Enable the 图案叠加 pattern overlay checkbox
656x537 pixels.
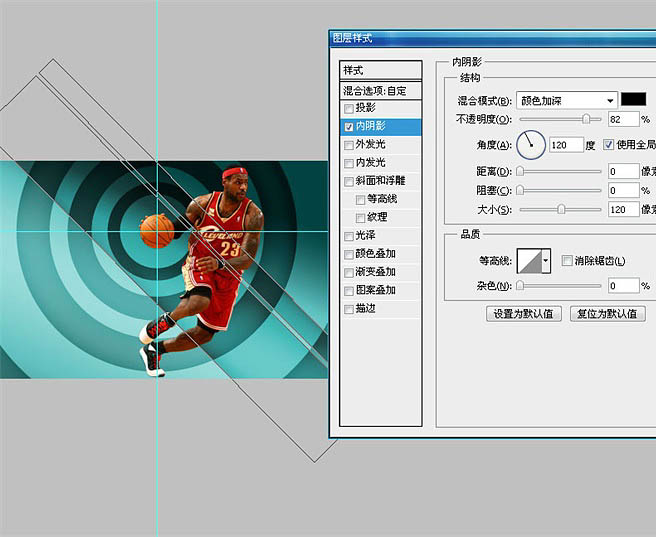click(x=348, y=291)
